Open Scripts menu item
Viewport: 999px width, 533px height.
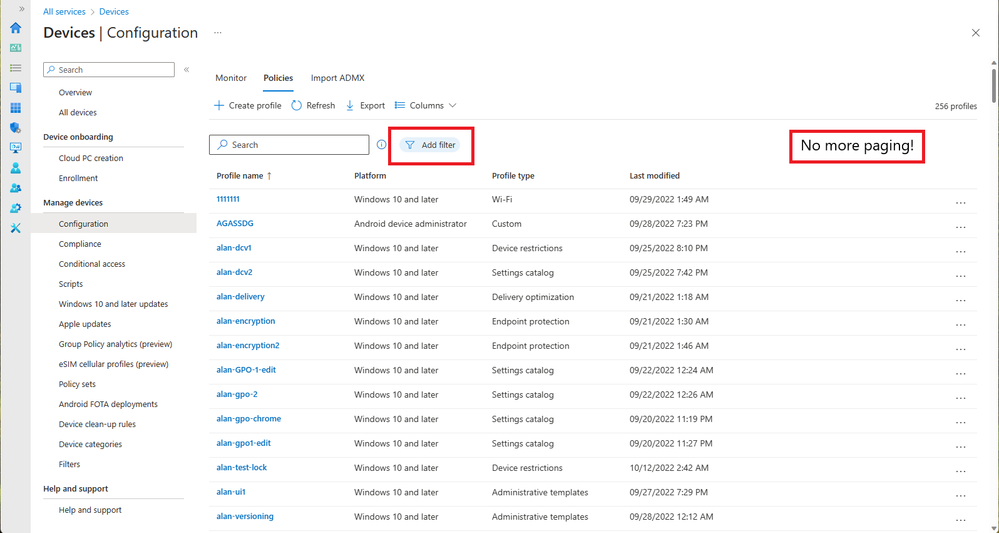point(71,284)
